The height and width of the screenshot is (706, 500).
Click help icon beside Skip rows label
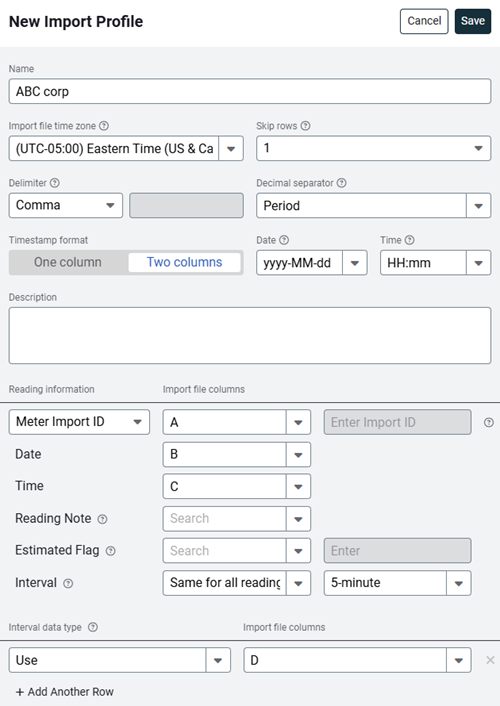pyautogui.click(x=305, y=126)
